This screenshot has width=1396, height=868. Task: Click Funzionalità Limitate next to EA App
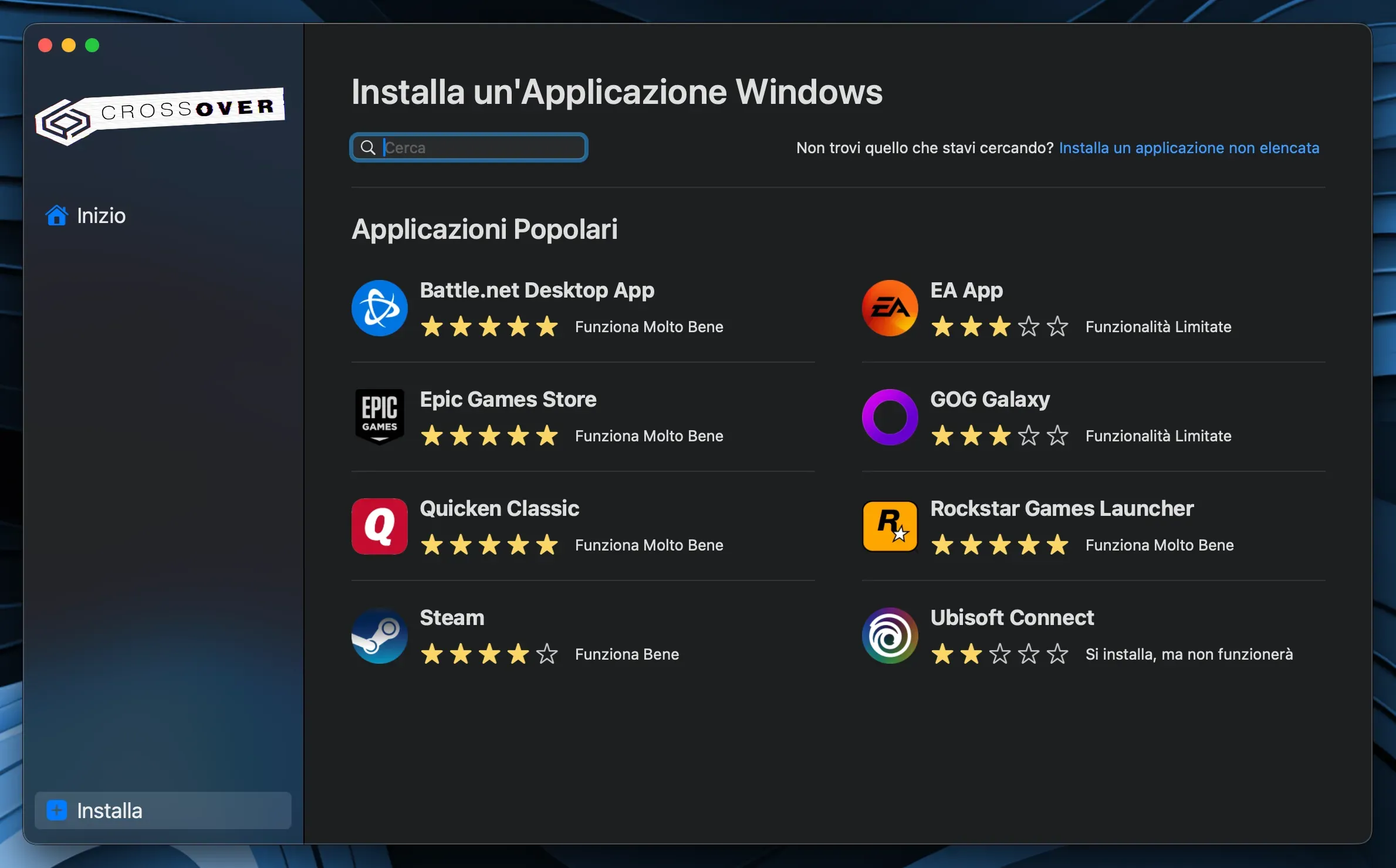click(x=1158, y=327)
